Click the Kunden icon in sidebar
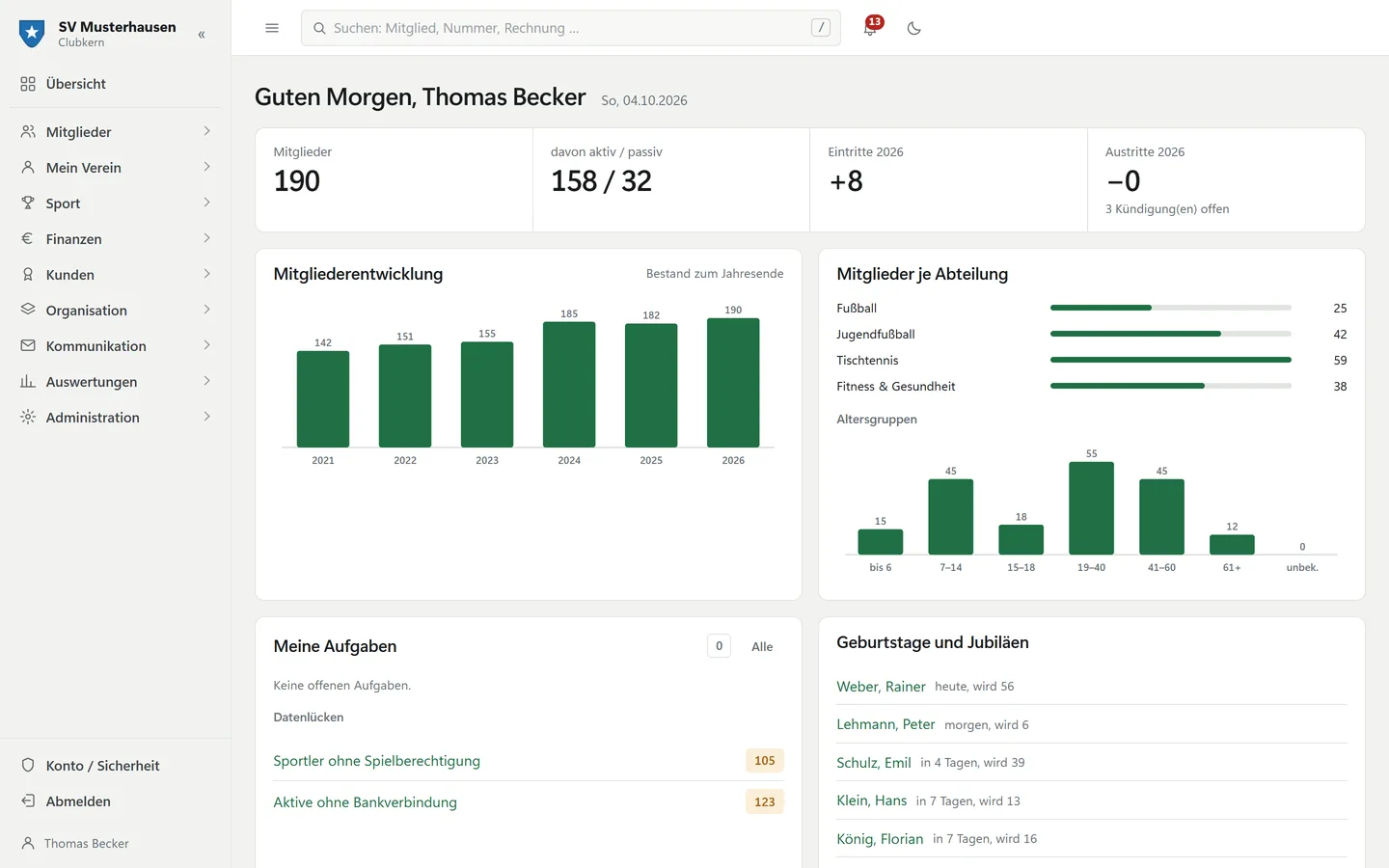 pos(28,274)
